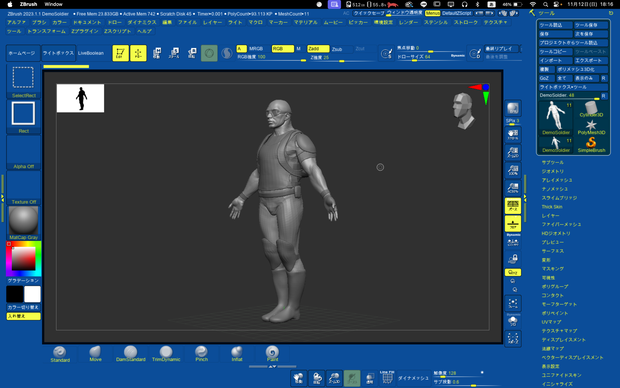
Task: Click the white silhouette thumbnail preview
Action: click(x=80, y=98)
